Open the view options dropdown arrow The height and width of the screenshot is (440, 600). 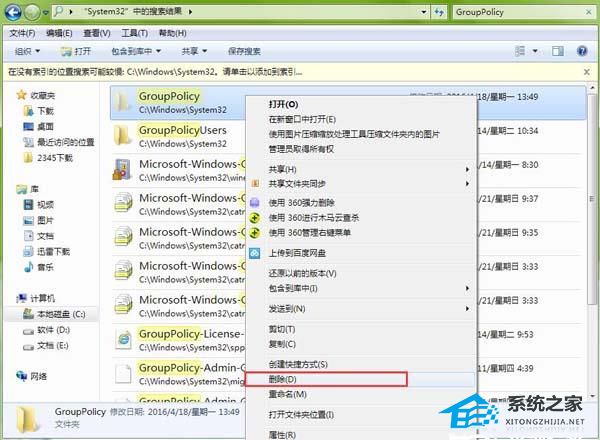(x=535, y=51)
